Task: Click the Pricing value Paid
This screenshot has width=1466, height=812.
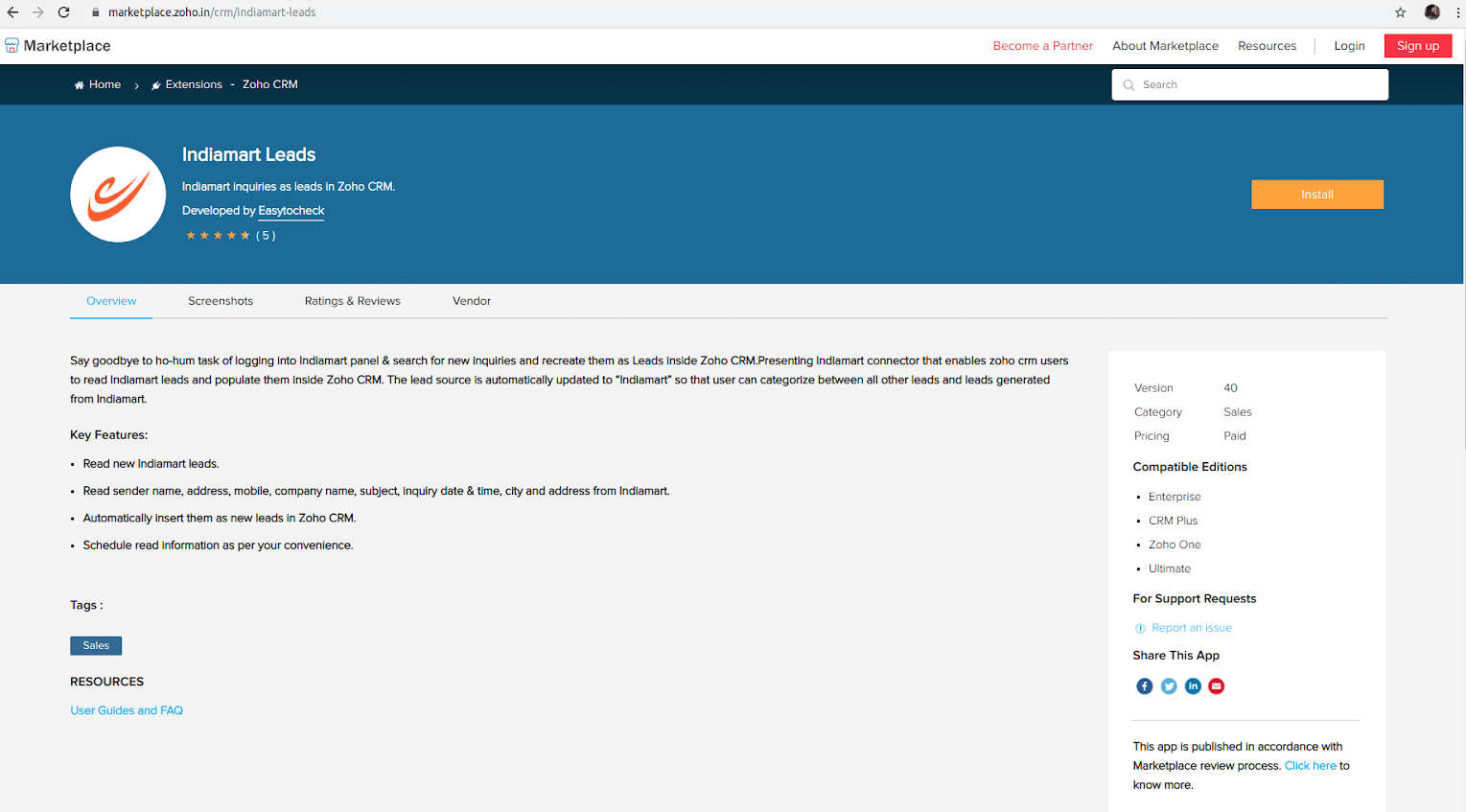Action: pos(1235,436)
